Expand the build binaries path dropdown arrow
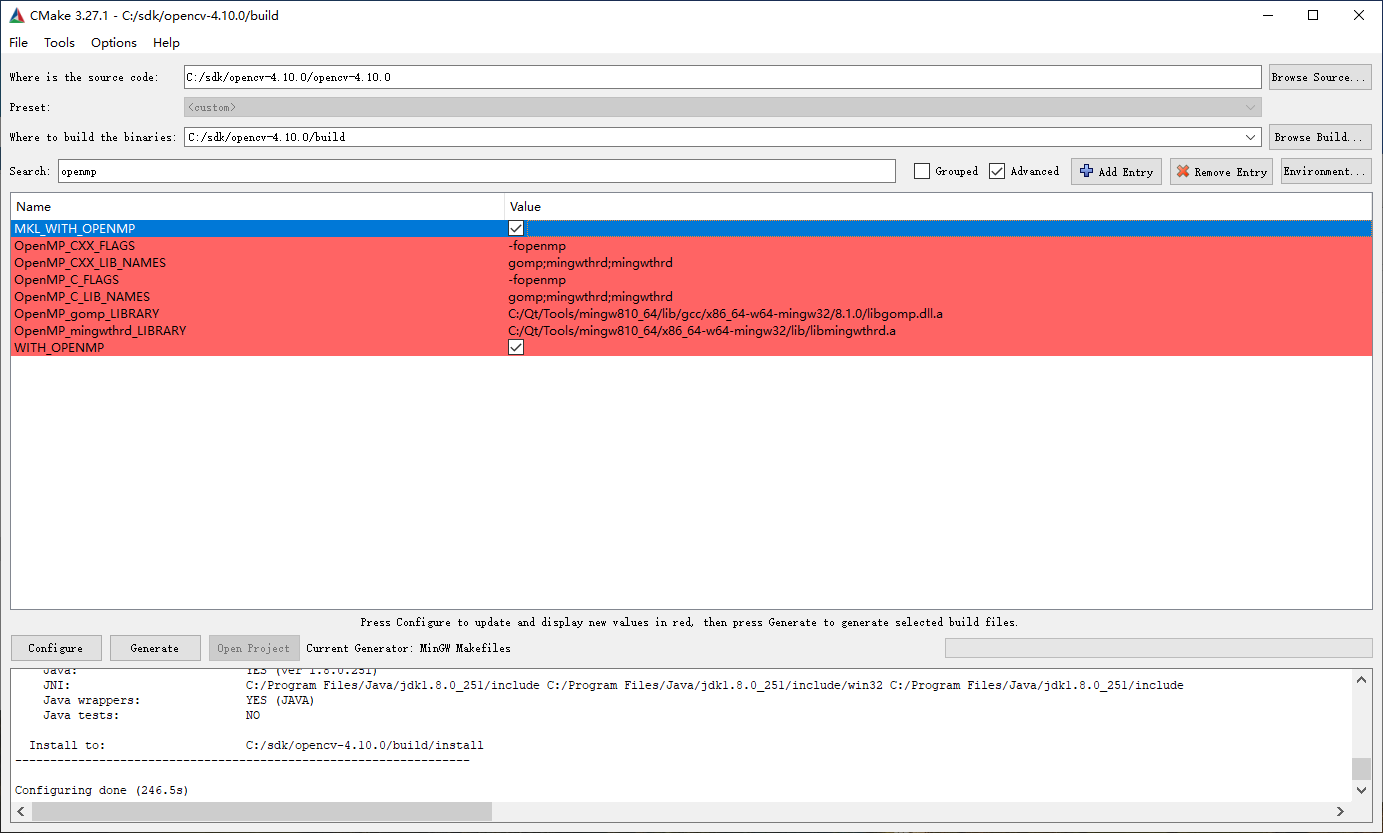 pos(1251,137)
